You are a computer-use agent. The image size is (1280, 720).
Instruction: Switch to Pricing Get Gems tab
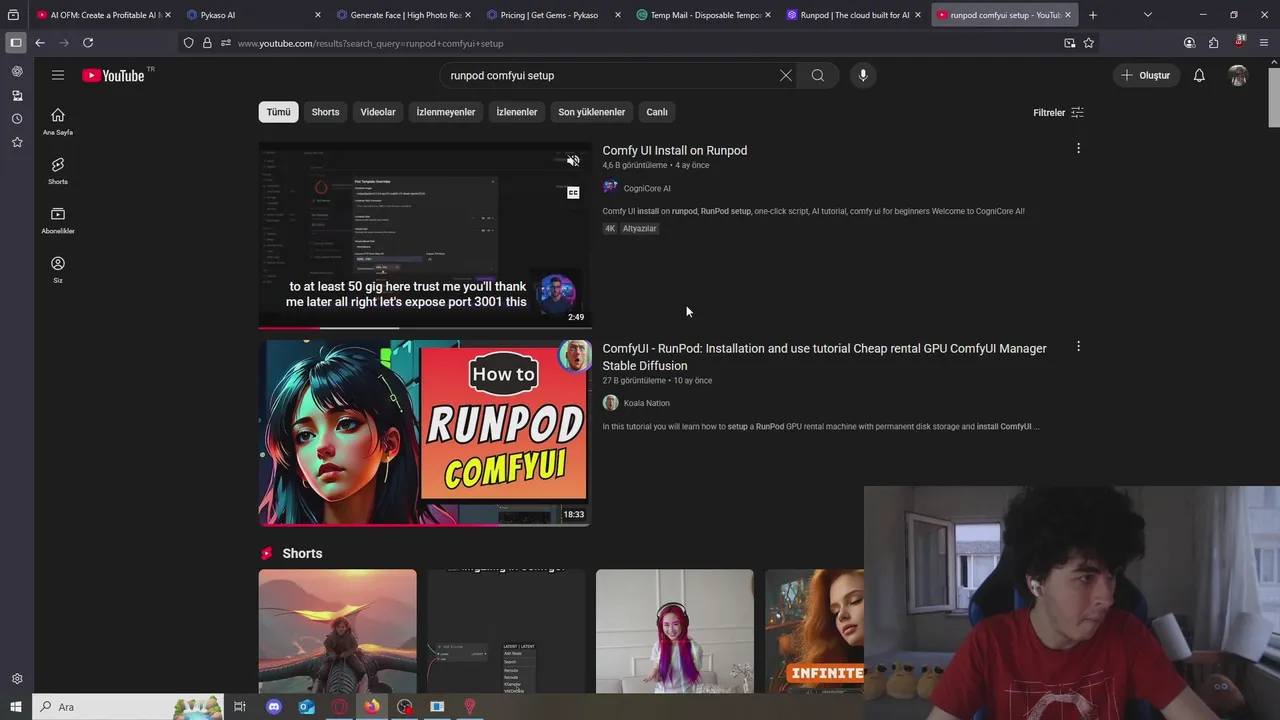point(554,15)
